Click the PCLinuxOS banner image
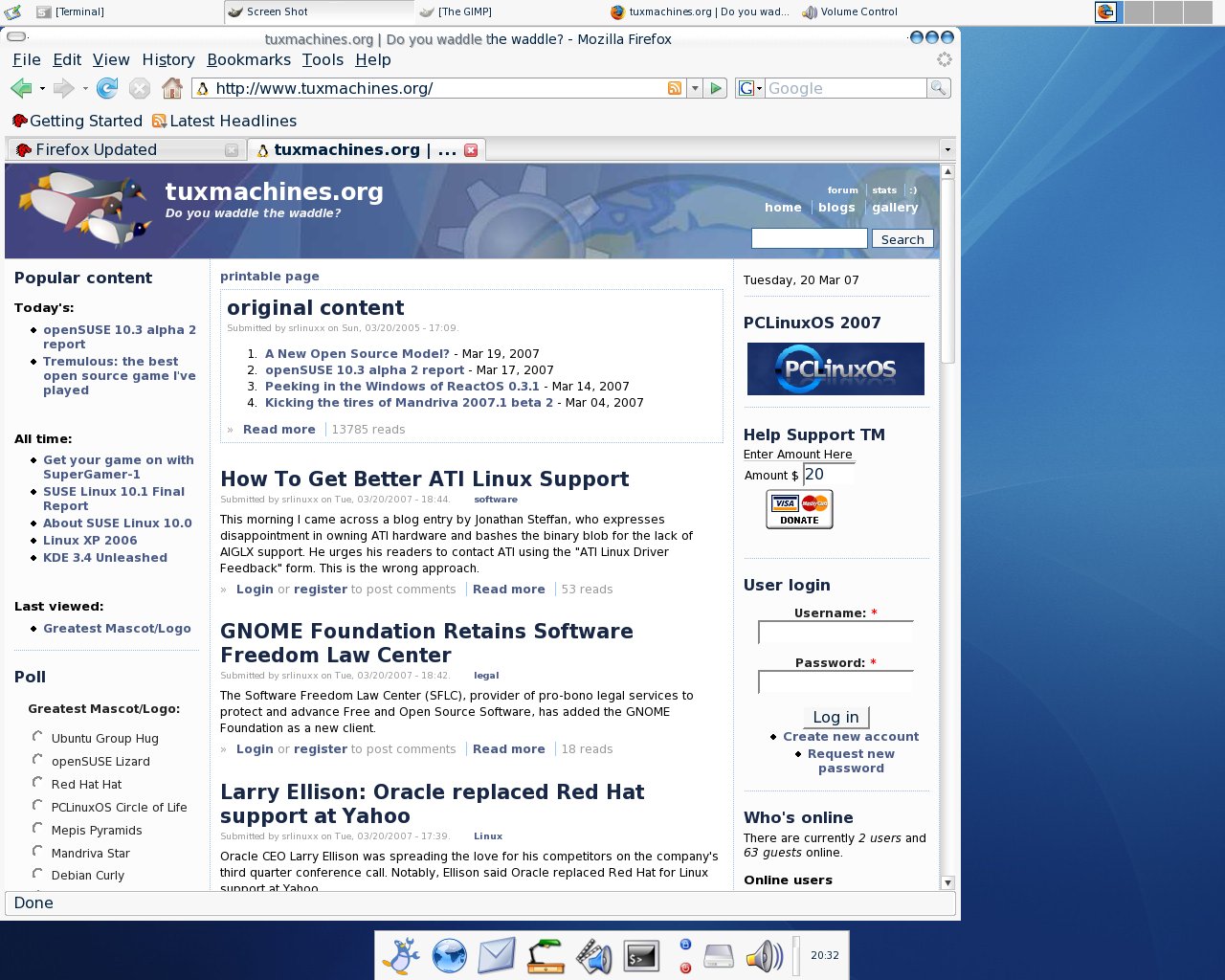The height and width of the screenshot is (980, 1225). (835, 368)
